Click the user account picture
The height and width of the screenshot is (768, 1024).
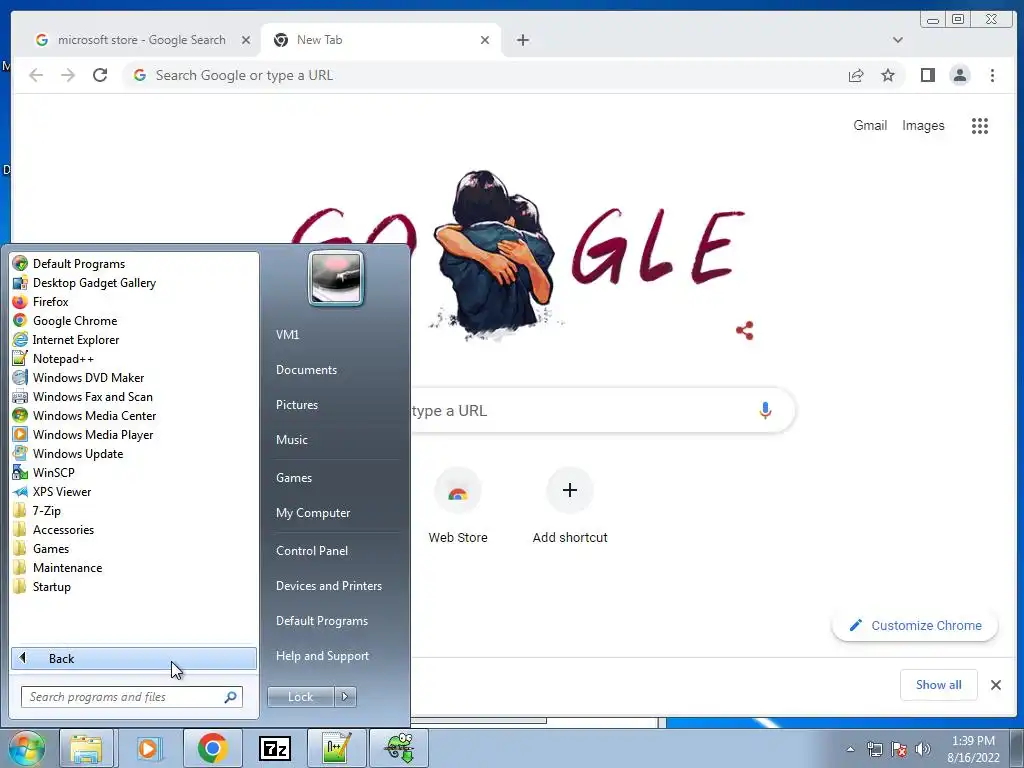coord(336,278)
